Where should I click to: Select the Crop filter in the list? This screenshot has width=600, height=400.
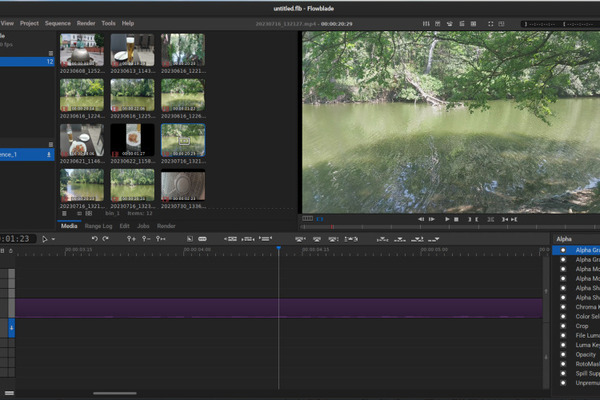tap(582, 325)
